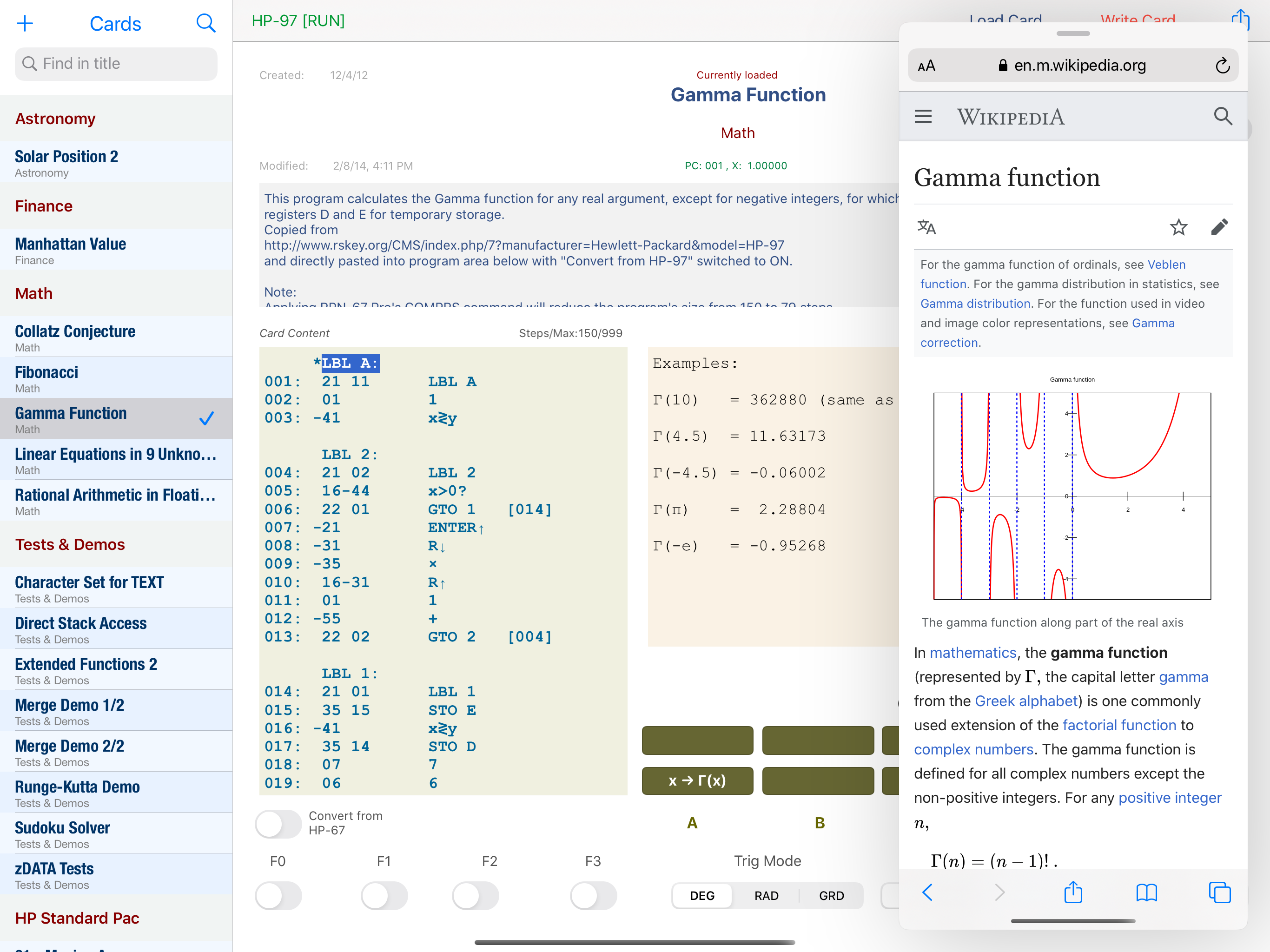Open Wikipedia language selector icon
The image size is (1270, 952).
point(926,227)
